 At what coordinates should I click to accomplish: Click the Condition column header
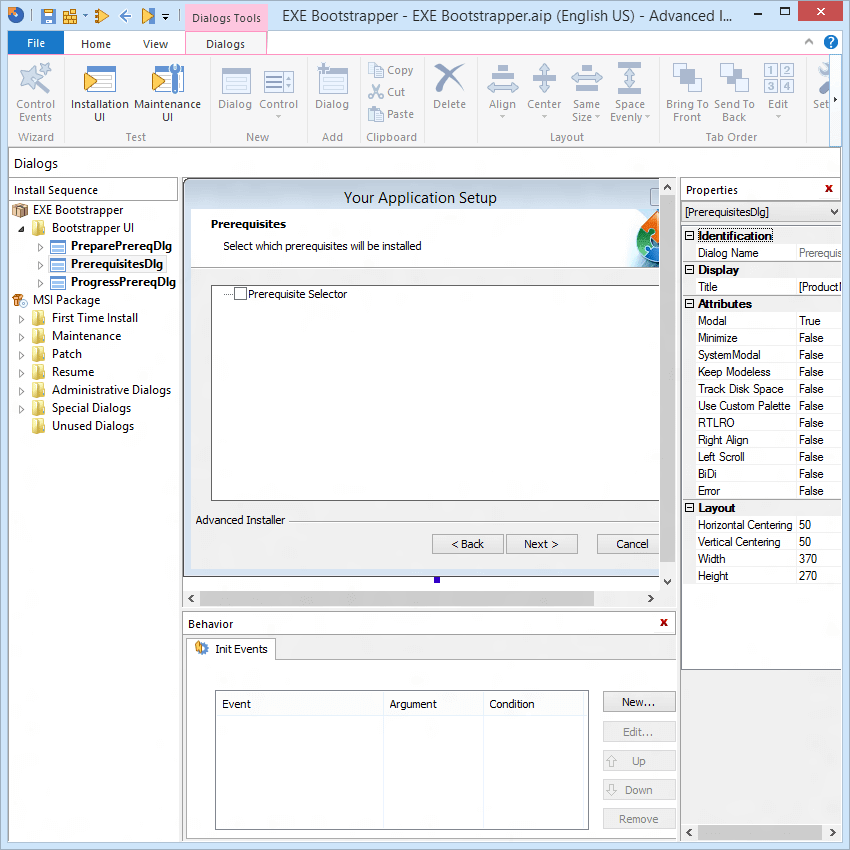[x=534, y=704]
